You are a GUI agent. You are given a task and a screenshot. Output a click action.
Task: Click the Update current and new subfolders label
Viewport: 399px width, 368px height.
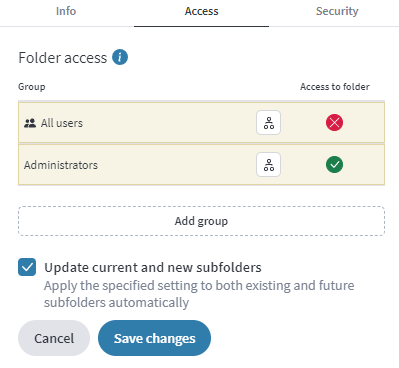[x=153, y=267]
